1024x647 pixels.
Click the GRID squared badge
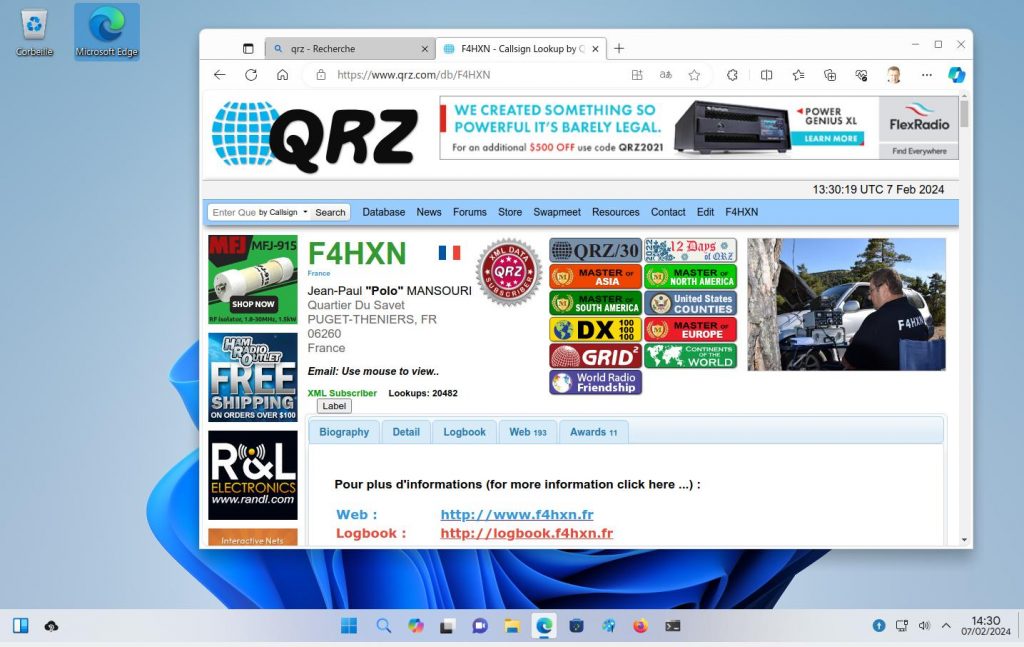click(596, 356)
